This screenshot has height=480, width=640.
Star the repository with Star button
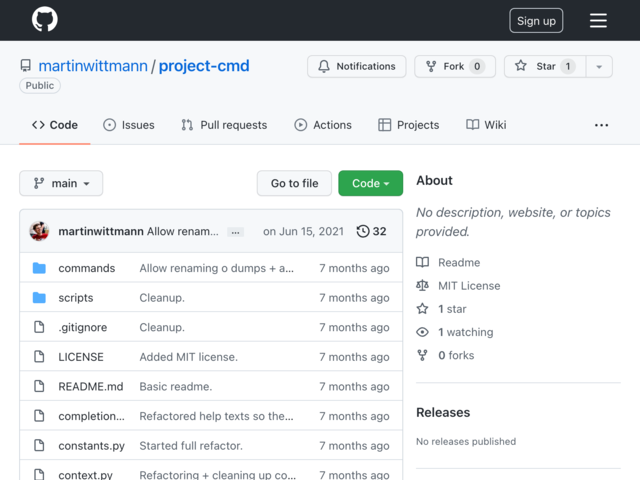coord(545,66)
